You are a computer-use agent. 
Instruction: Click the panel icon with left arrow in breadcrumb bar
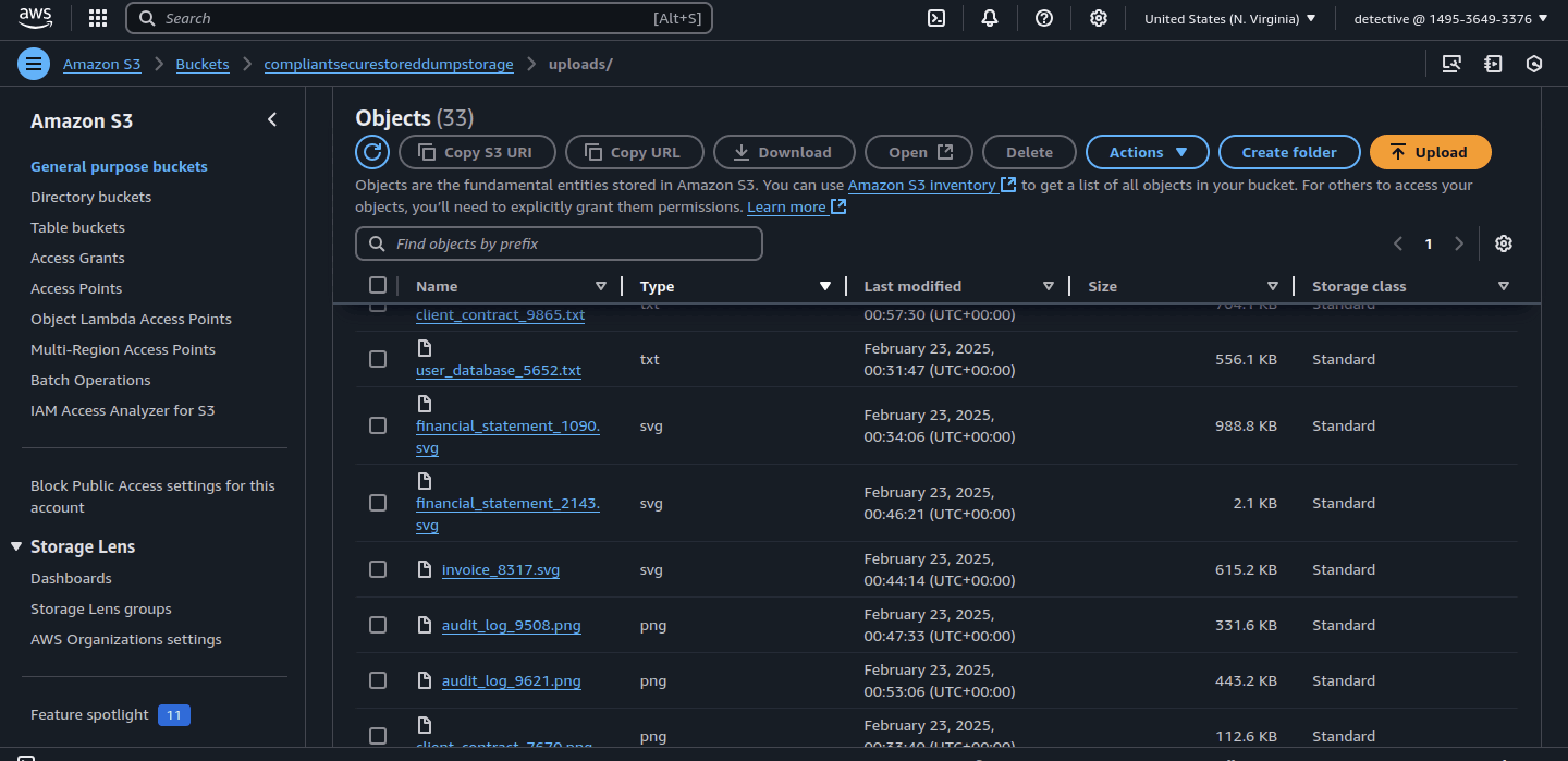point(1493,64)
